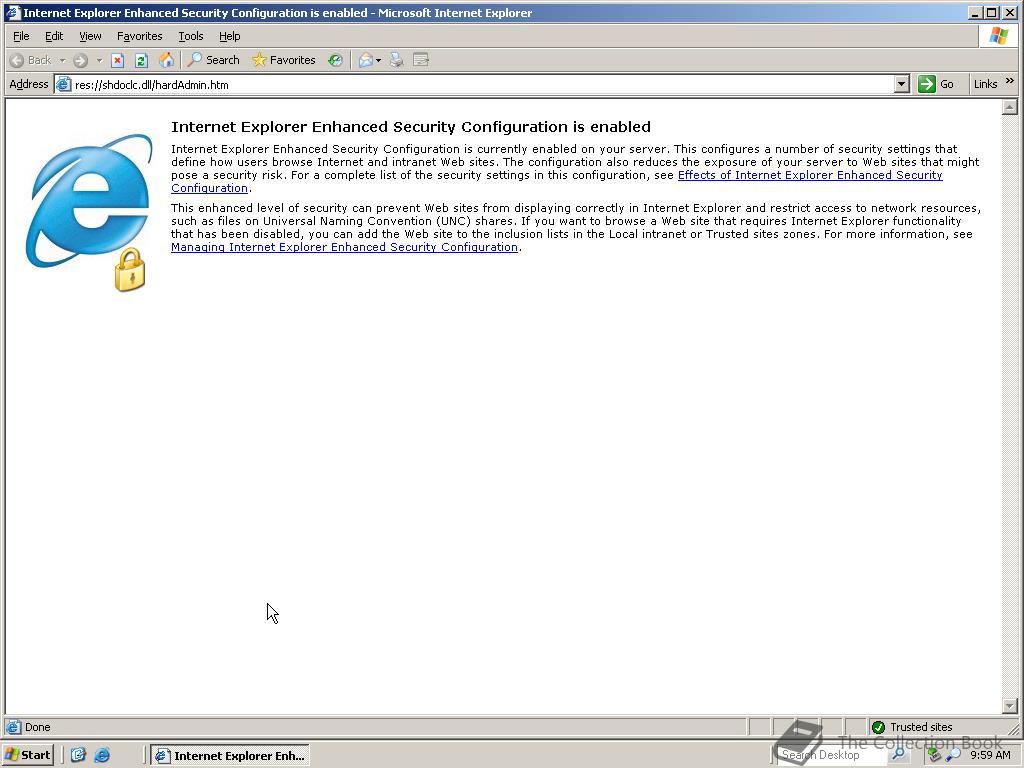Click the Internet Explorer logo image
This screenshot has width=1024, height=768.
[x=89, y=212]
